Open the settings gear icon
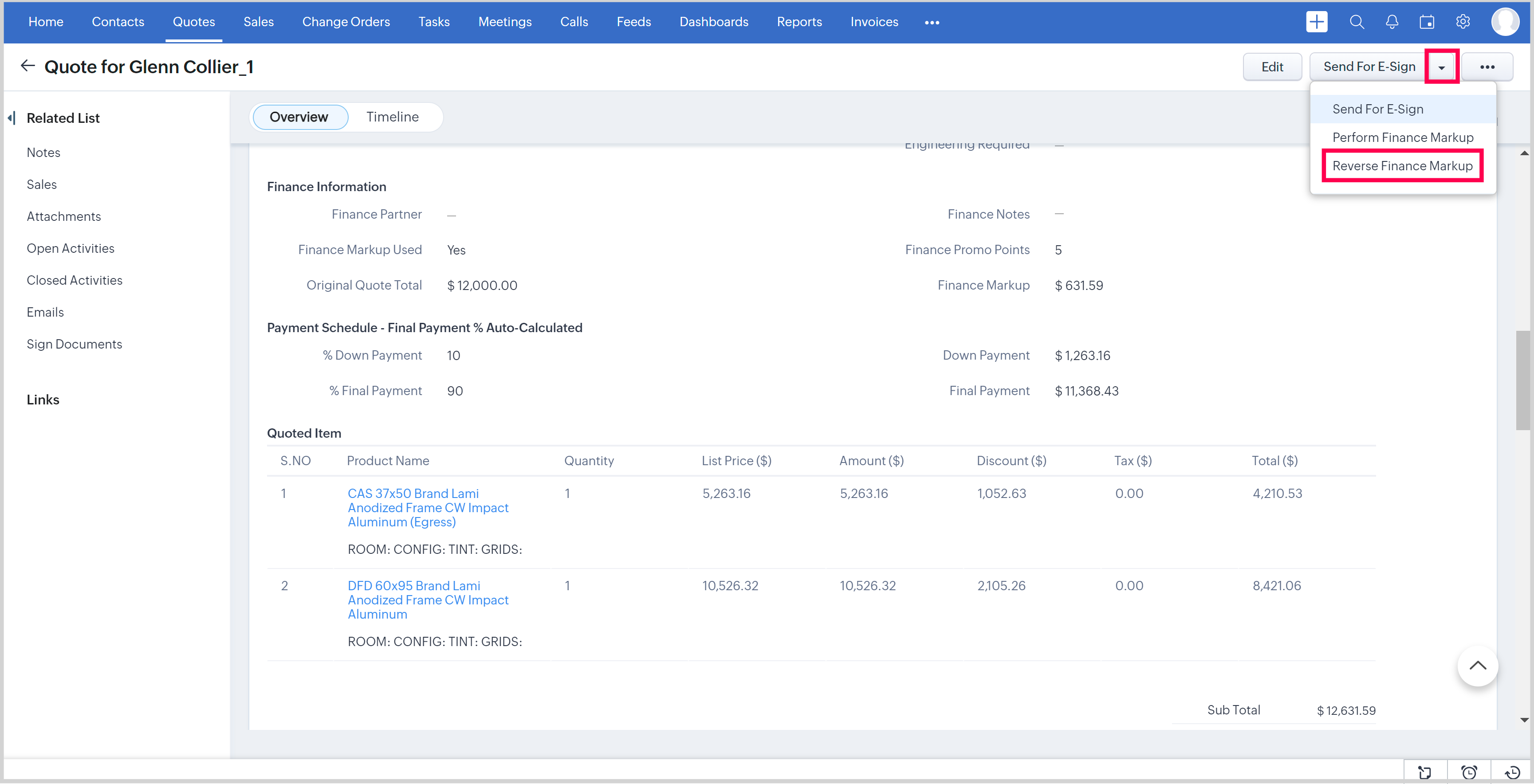The height and width of the screenshot is (784, 1534). pos(1463,22)
